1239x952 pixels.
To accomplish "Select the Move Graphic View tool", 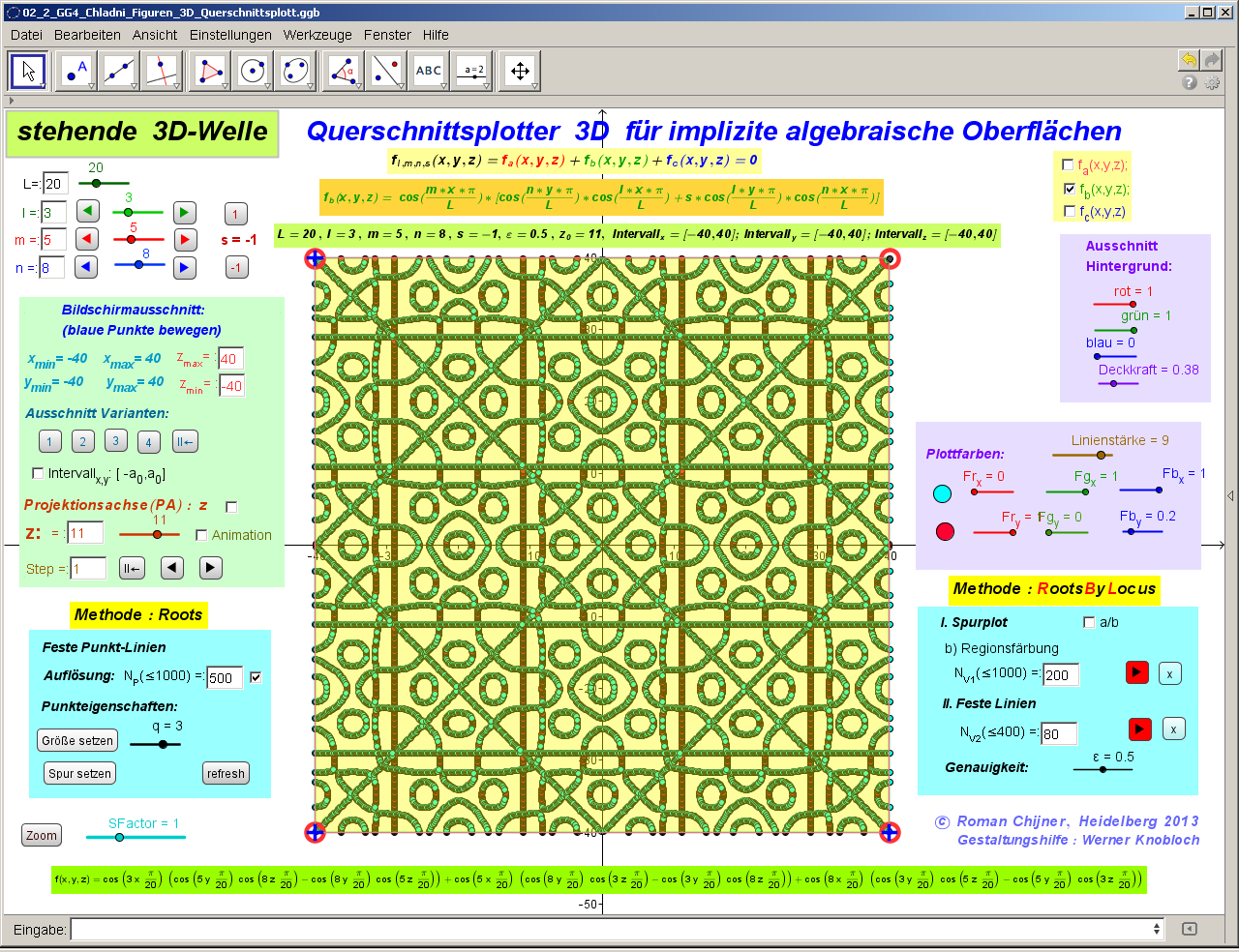I will (x=519, y=71).
